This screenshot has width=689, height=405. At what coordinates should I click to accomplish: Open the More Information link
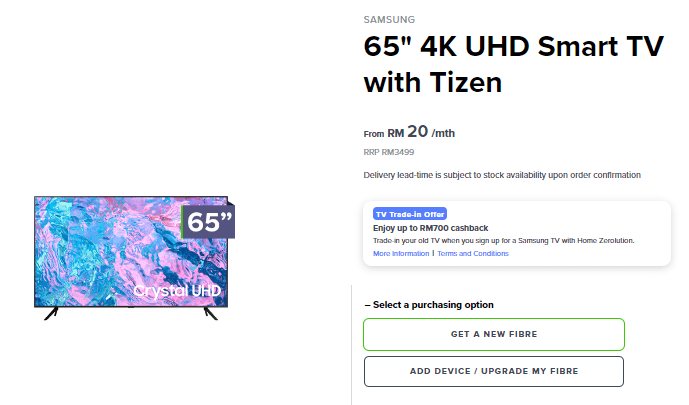click(x=401, y=254)
